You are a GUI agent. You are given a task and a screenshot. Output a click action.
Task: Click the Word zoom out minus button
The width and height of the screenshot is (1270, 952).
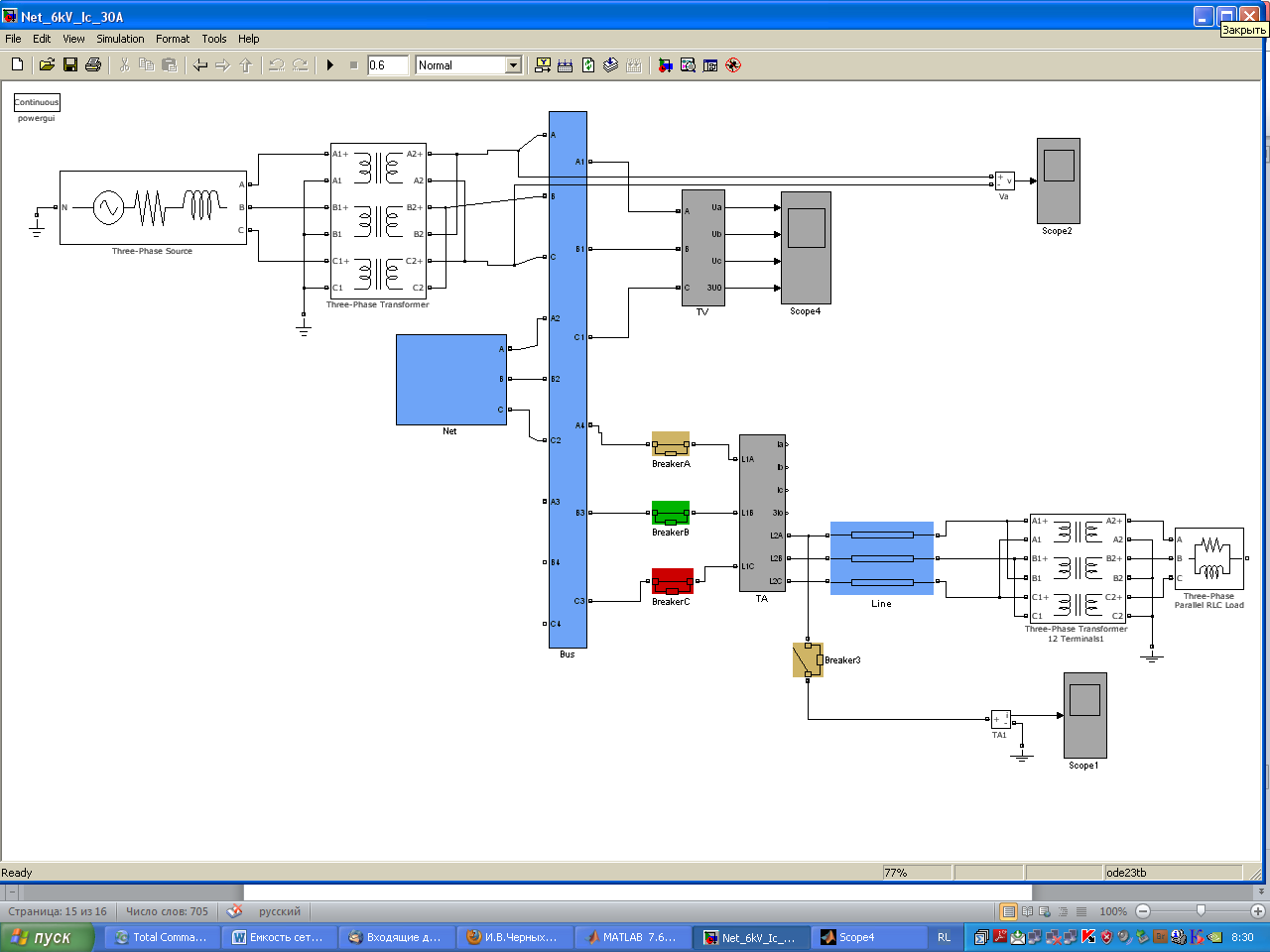tap(1143, 910)
